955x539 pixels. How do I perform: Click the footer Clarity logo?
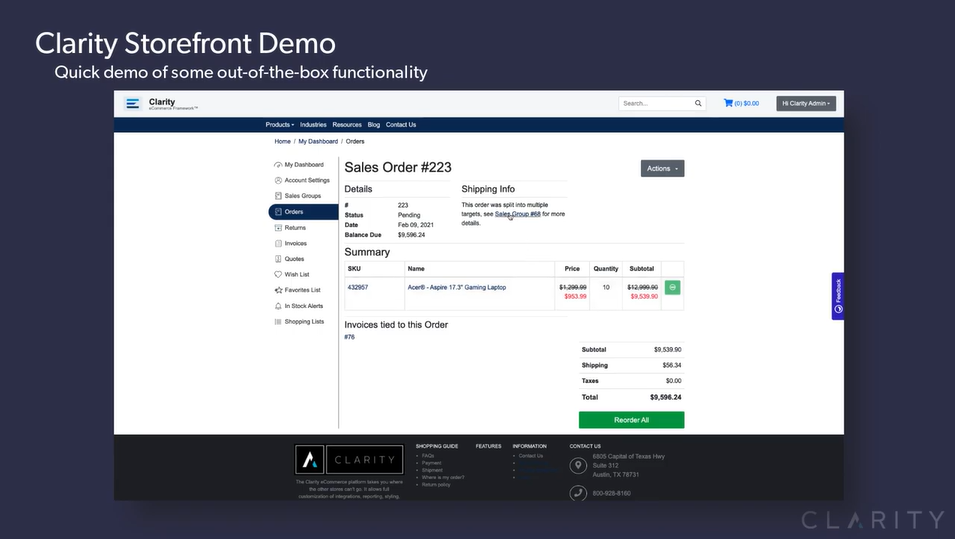pos(349,460)
